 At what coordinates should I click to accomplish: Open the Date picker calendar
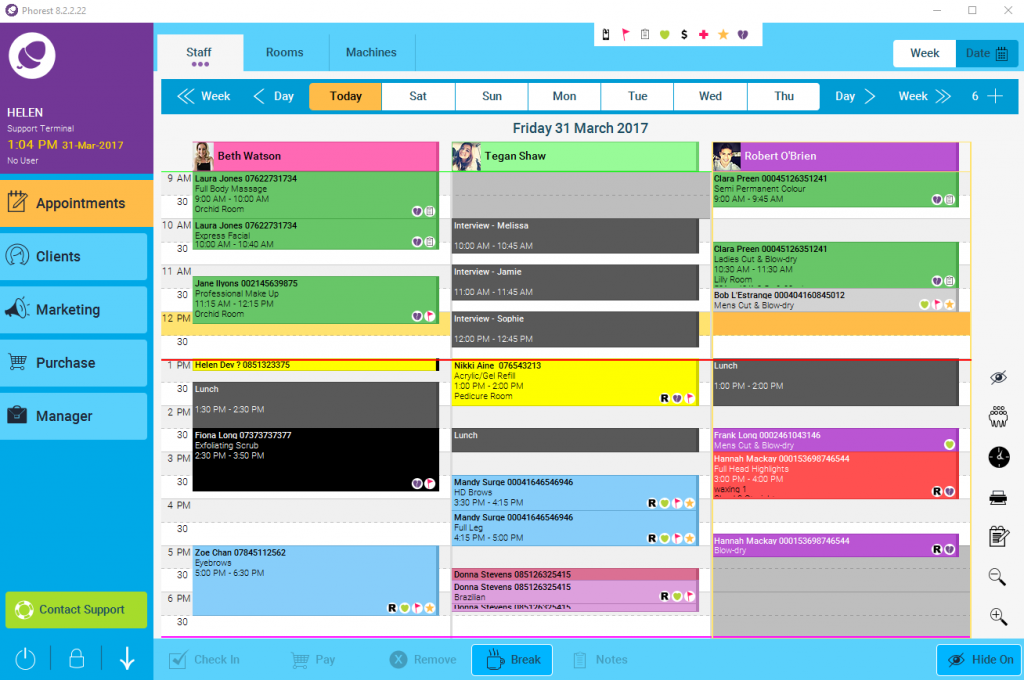coord(986,53)
